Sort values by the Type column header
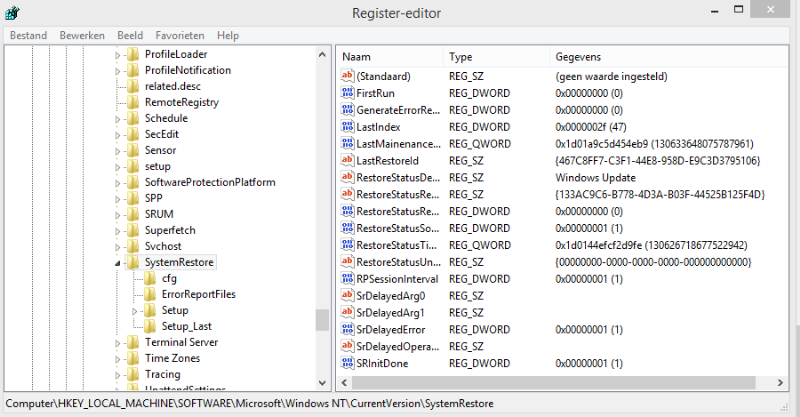This screenshot has height=417, width=800. [x=497, y=57]
